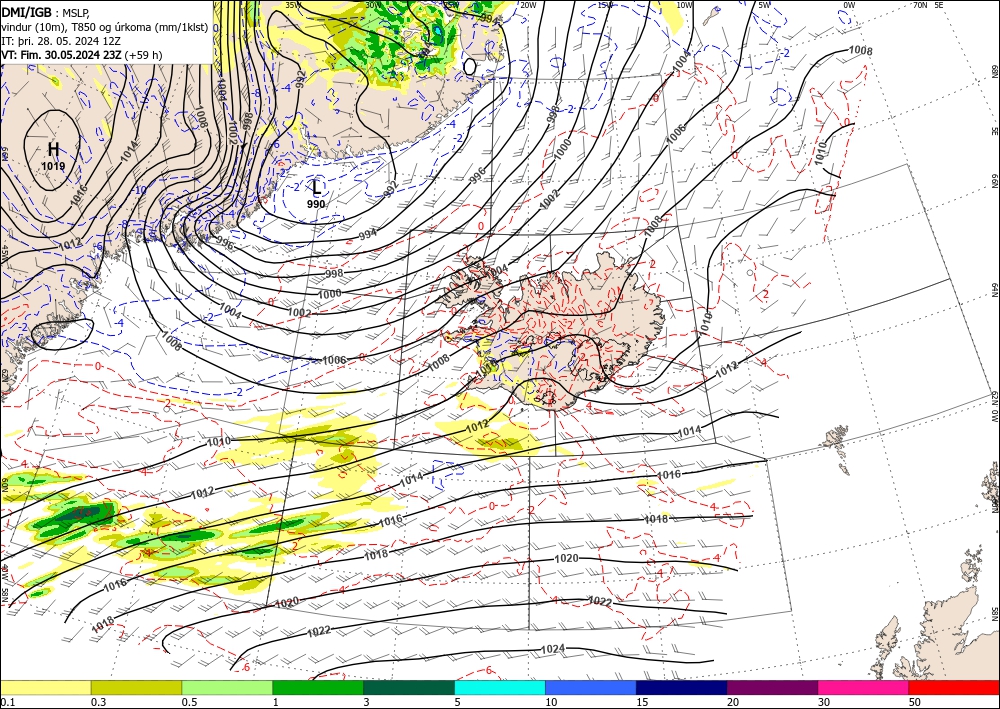Click the '50' legend scale label
1000x709 pixels.
click(915, 702)
